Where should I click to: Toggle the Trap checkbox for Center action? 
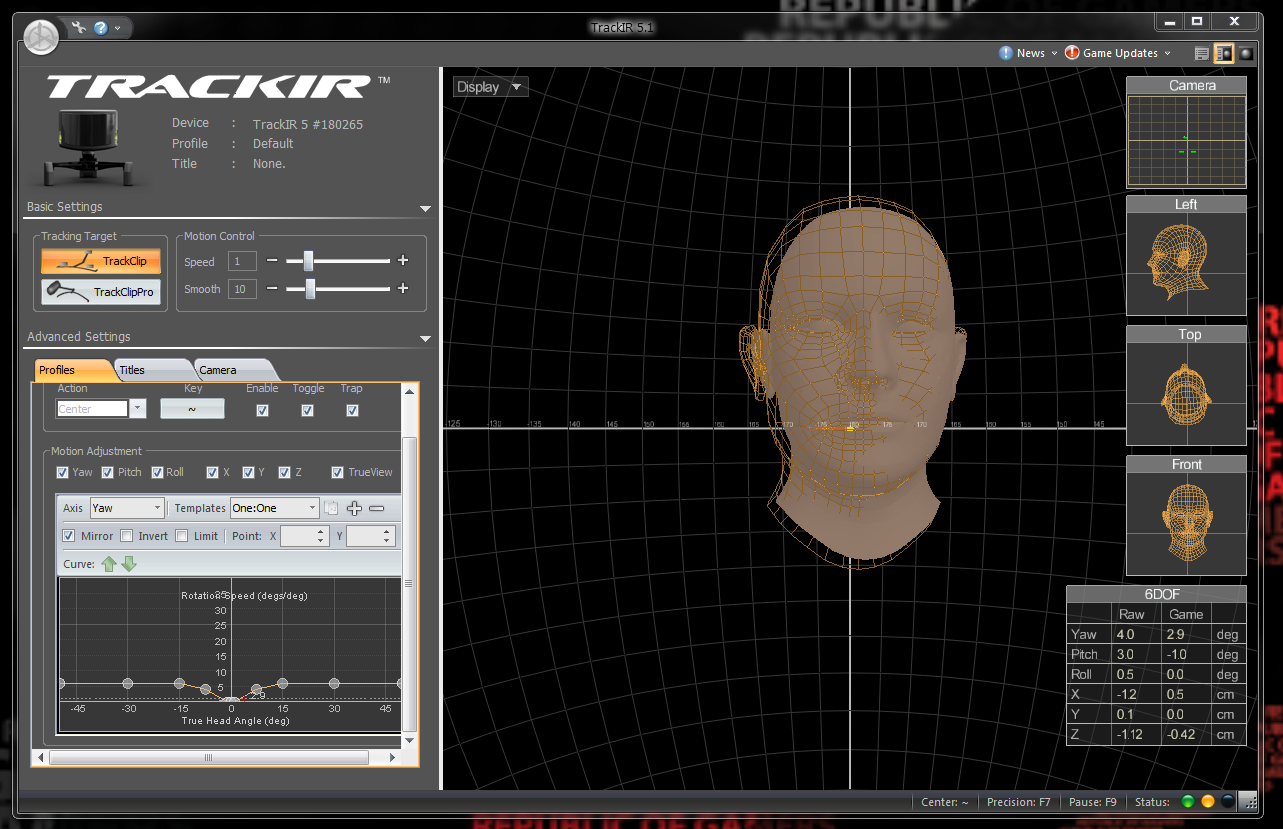(352, 410)
